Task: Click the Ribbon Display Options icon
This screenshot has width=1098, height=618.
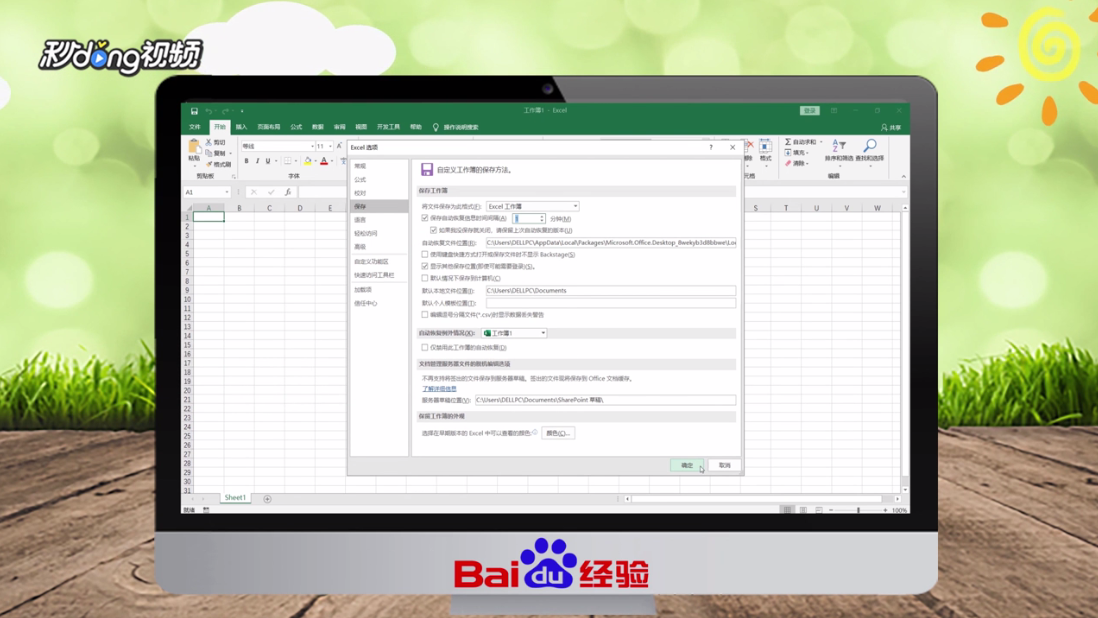Action: coord(834,111)
